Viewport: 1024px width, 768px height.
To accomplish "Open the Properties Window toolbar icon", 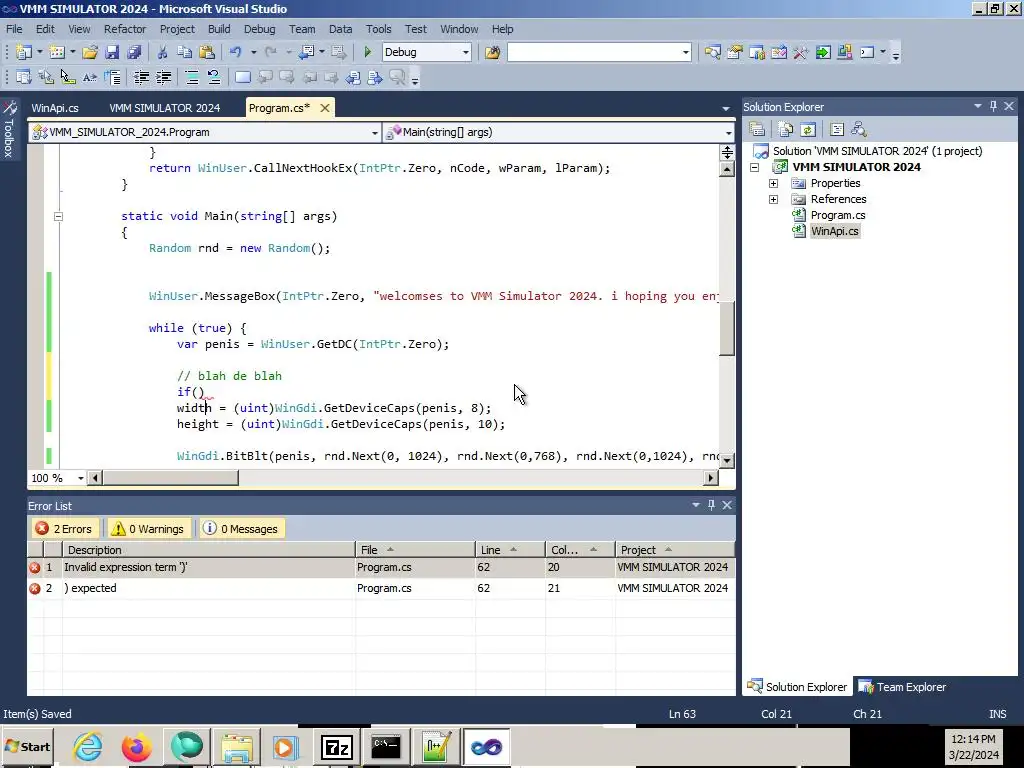I will 735,52.
